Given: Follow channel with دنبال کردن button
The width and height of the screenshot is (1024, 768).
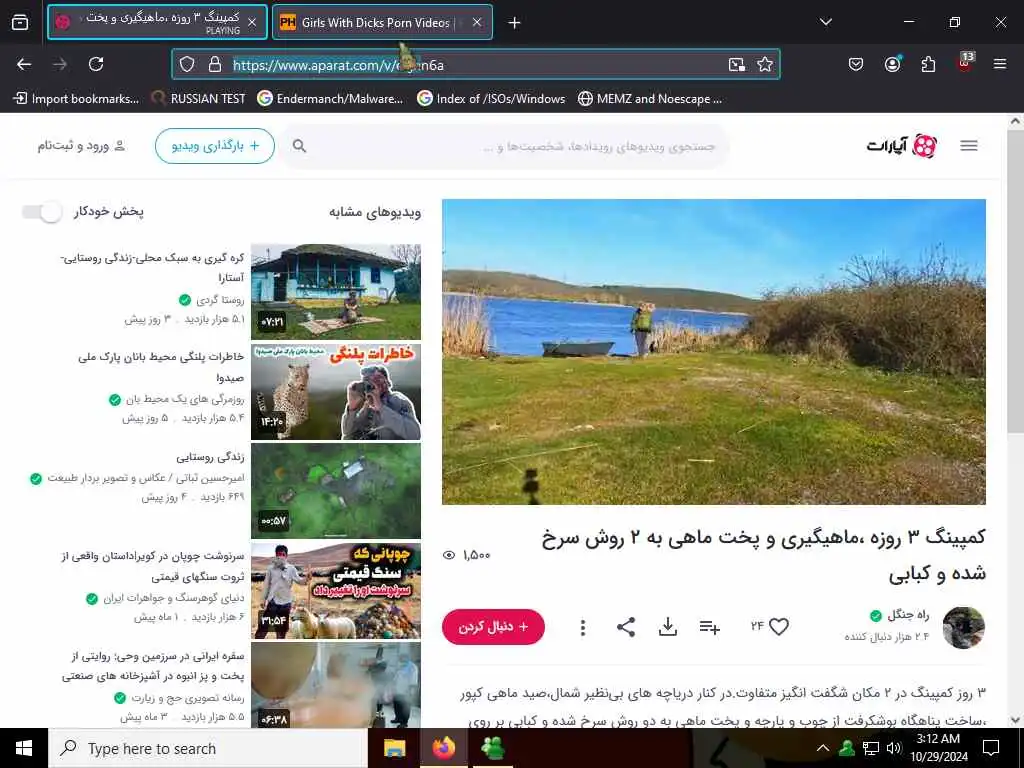Looking at the screenshot, I should click(493, 627).
